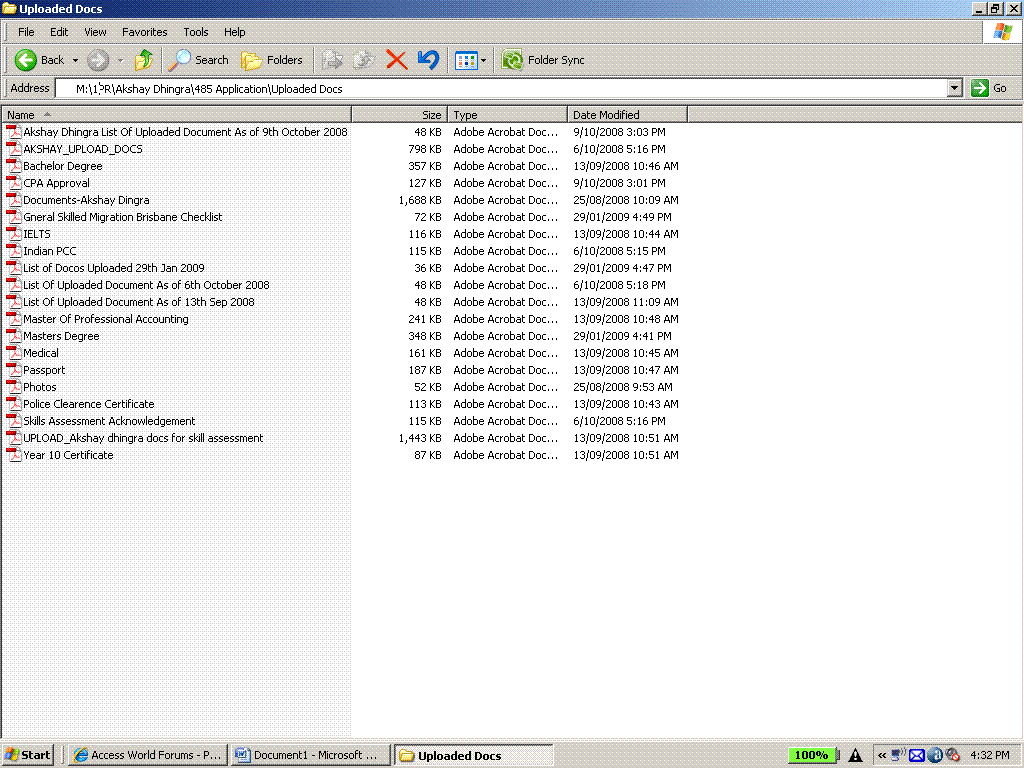Screen dimensions: 1024x768
Task: Click the Start button
Action: (x=27, y=755)
